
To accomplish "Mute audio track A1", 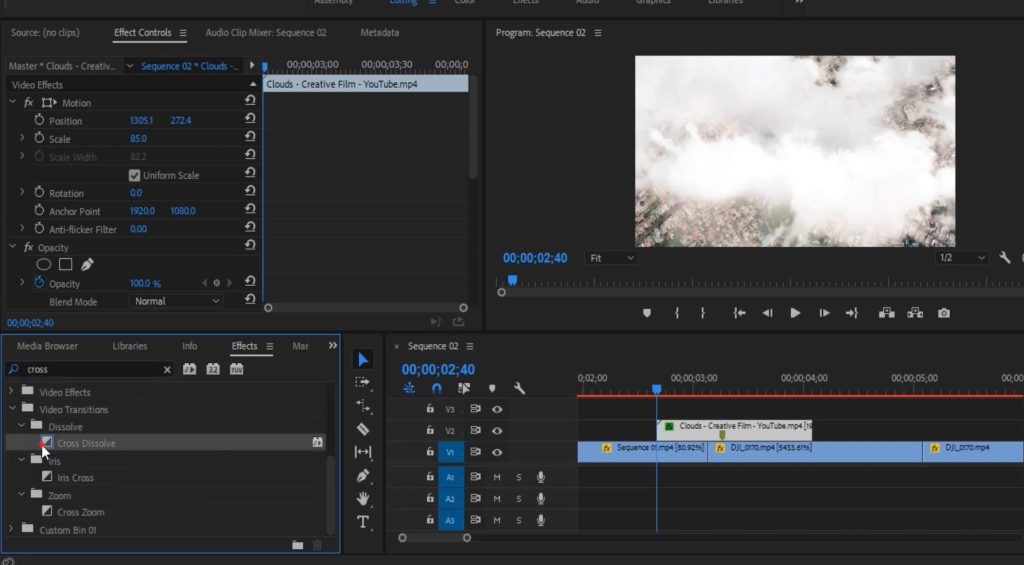I will pyautogui.click(x=497, y=477).
